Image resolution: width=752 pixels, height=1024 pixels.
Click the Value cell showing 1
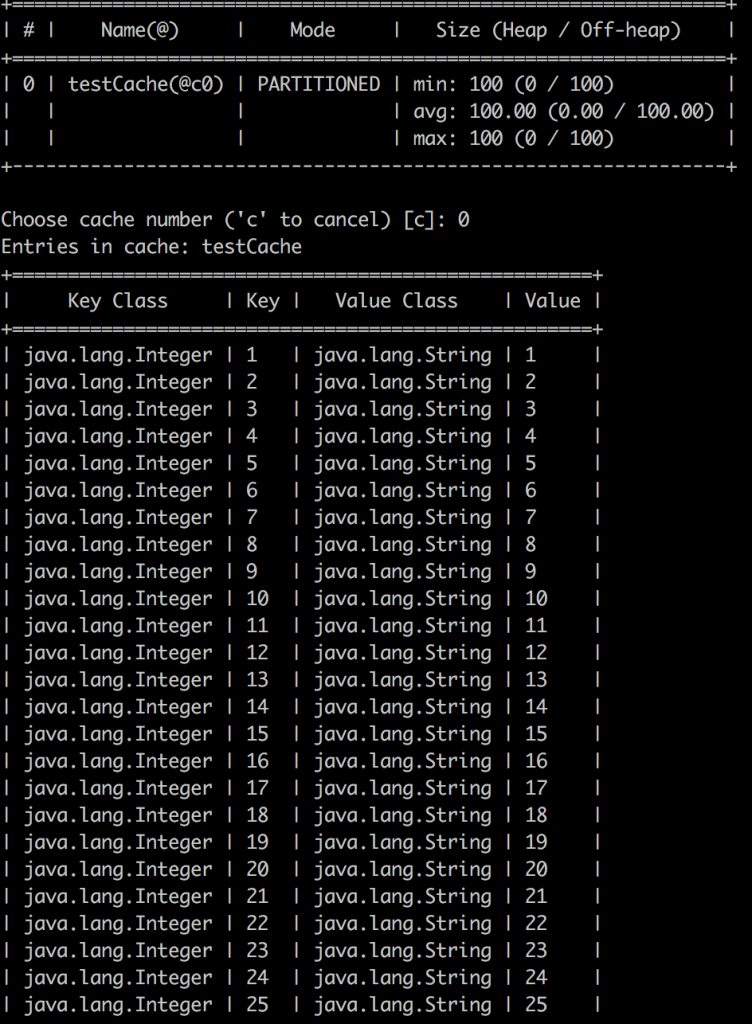click(x=531, y=355)
